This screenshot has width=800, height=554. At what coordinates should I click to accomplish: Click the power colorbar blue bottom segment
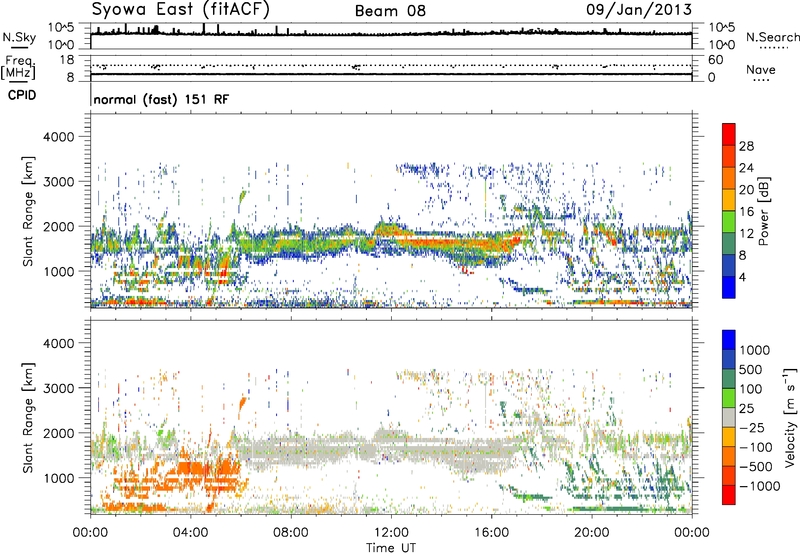729,287
